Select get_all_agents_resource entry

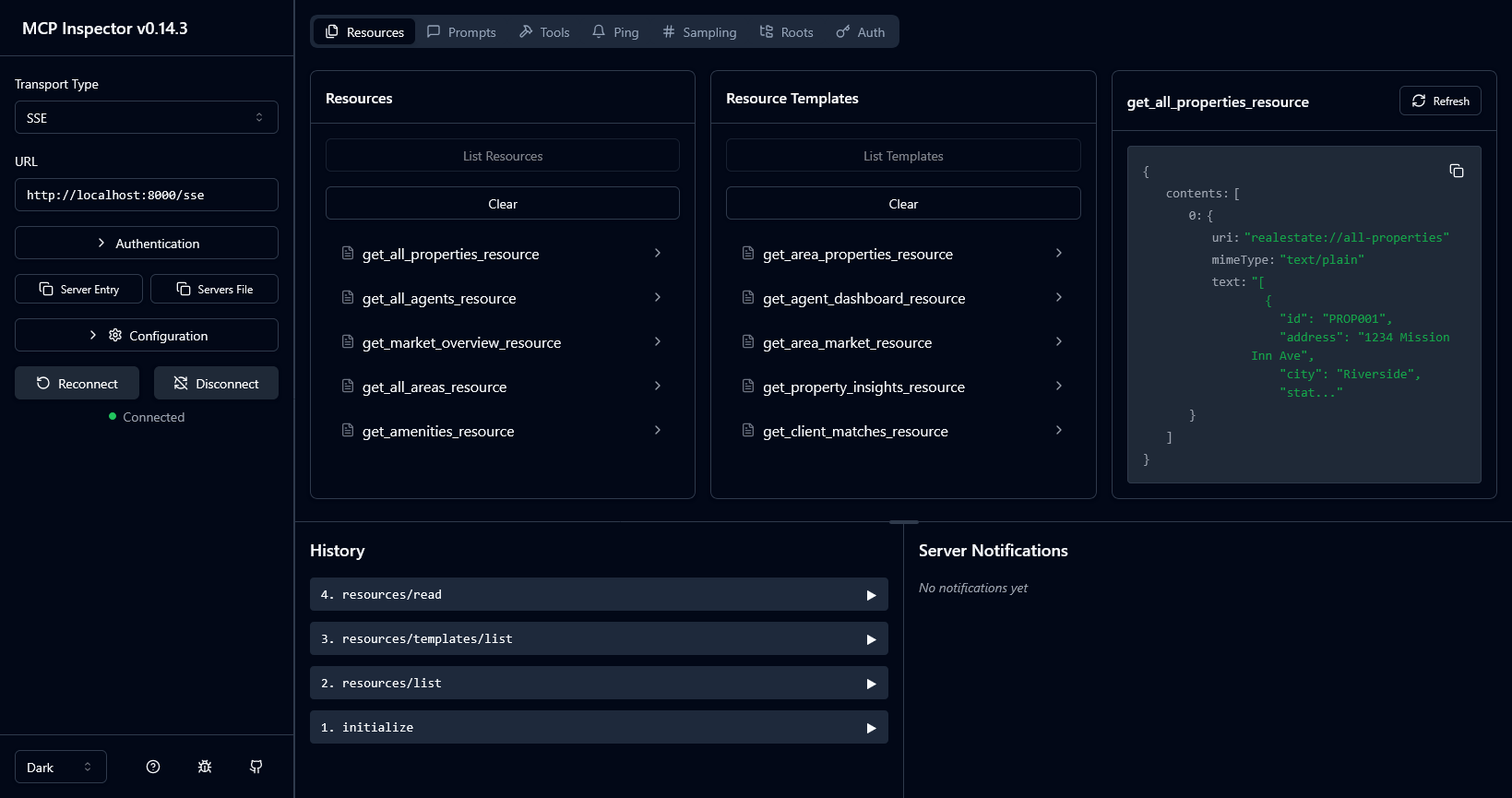click(x=503, y=298)
